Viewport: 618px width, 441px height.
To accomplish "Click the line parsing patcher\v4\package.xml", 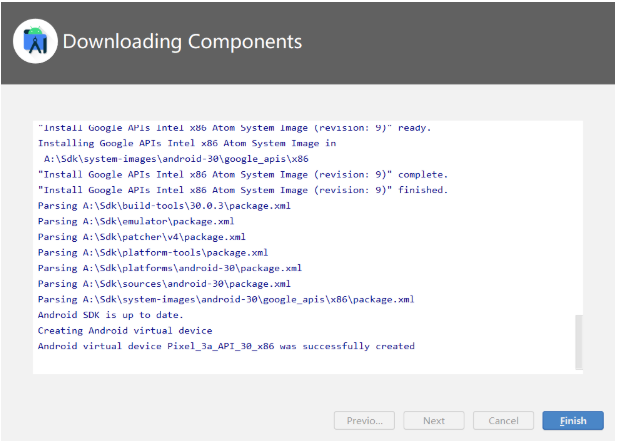I will click(141, 237).
